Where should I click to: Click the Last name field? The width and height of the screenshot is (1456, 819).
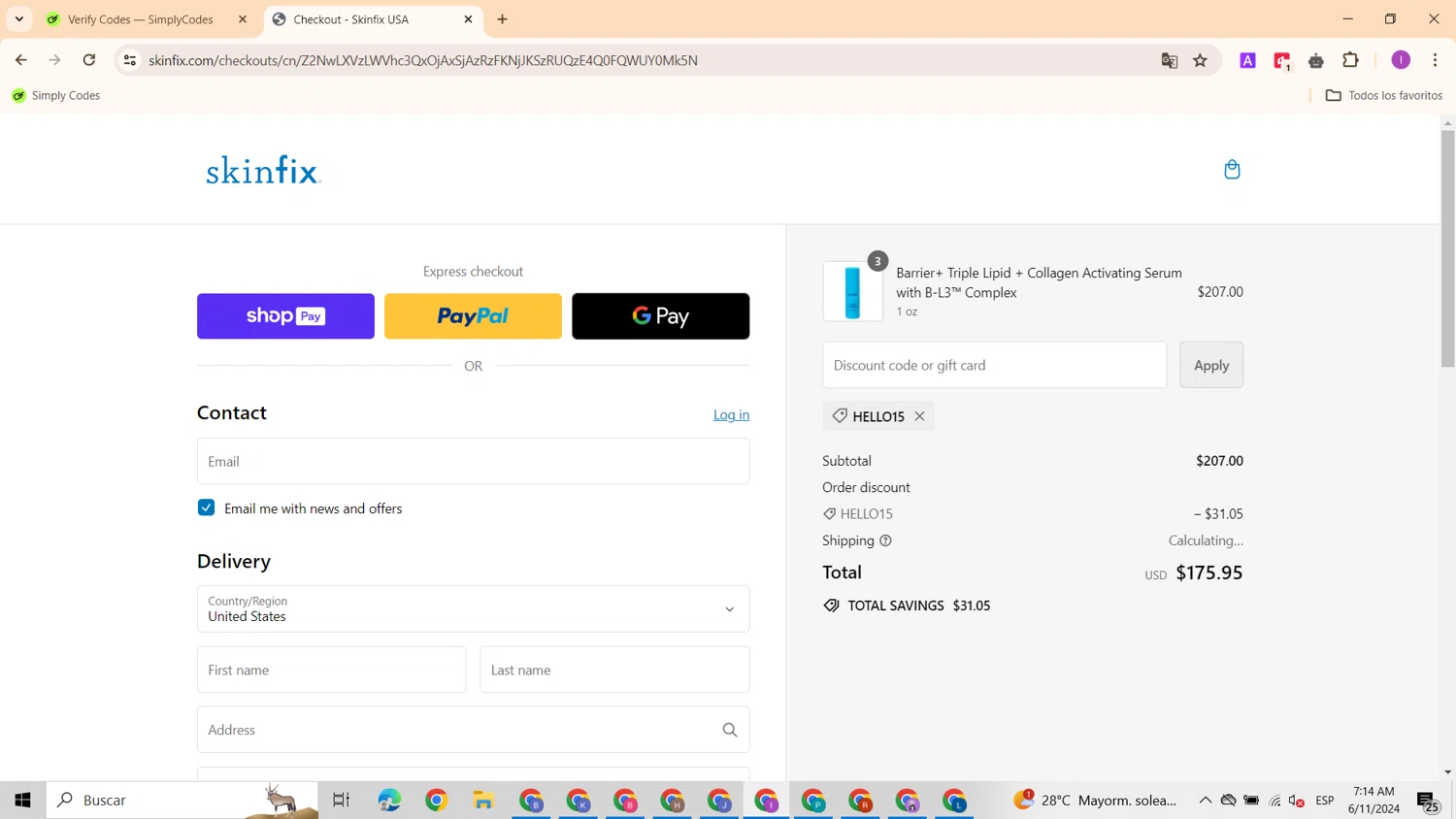[x=615, y=670]
